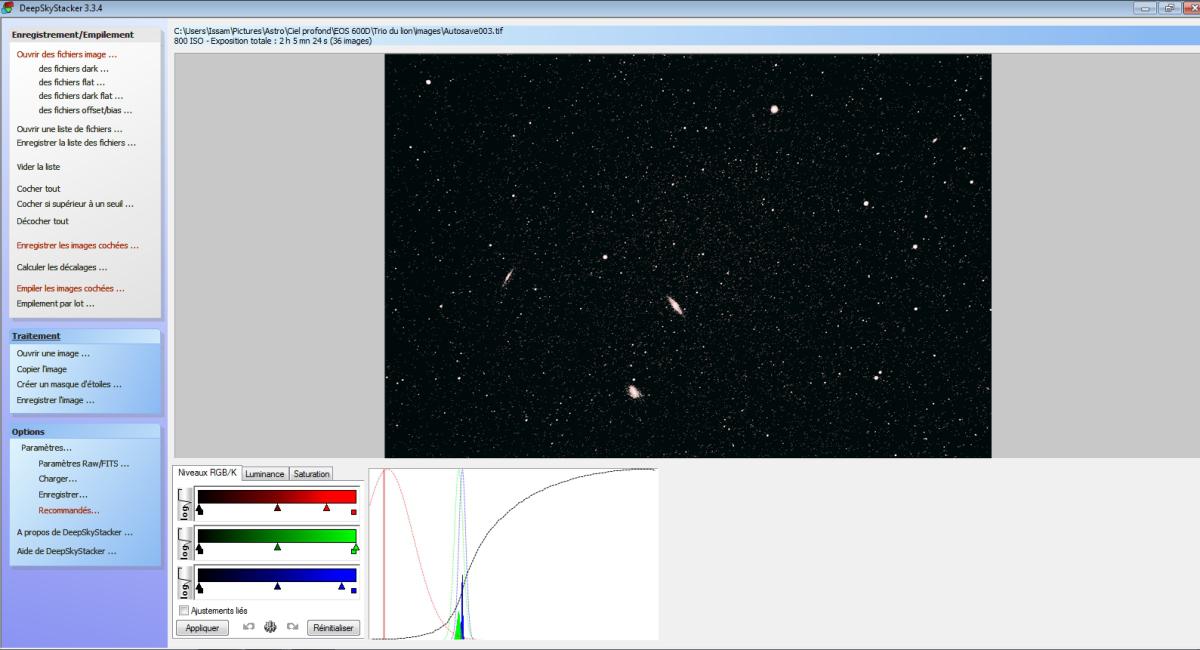Open Paramètres Raw/FITS
1200x650 pixels.
(84, 464)
